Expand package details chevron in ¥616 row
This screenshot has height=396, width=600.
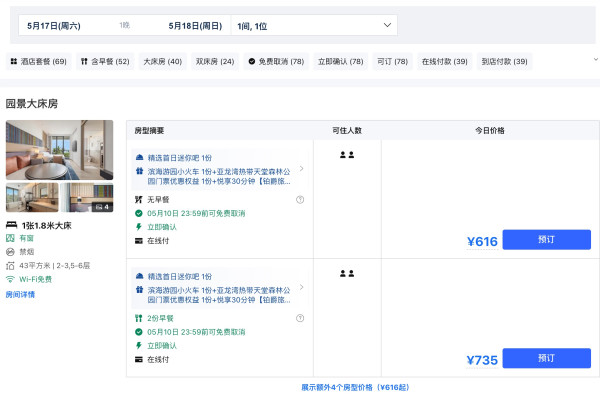pyautogui.click(x=302, y=168)
